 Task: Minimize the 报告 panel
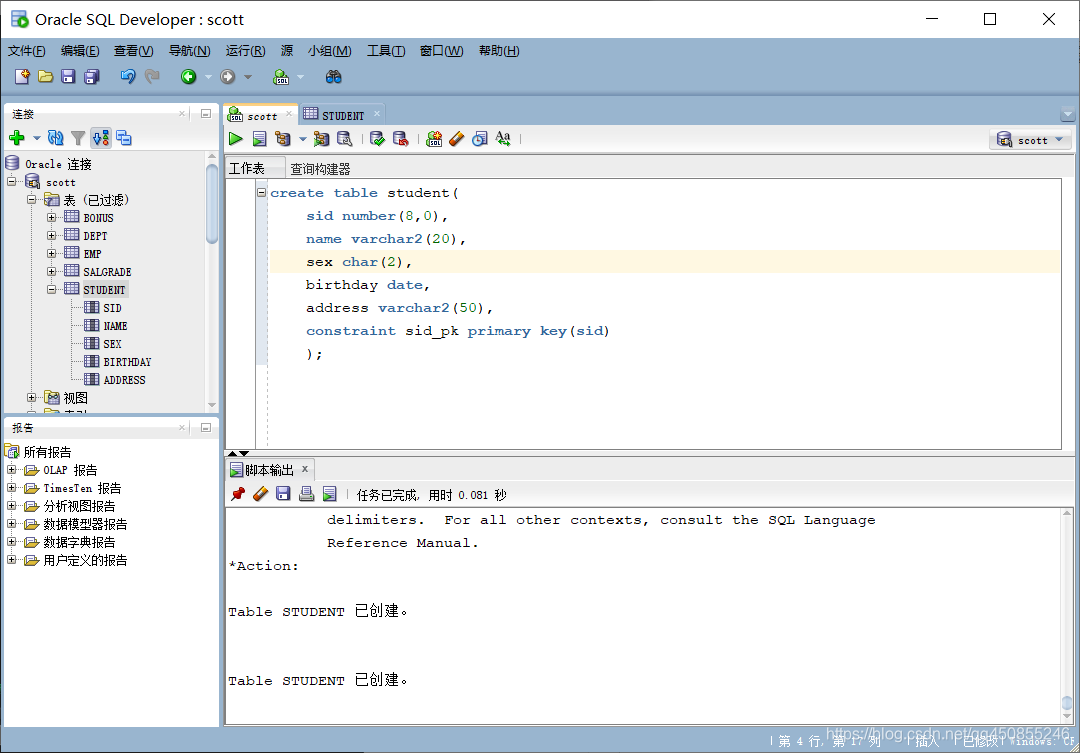point(205,428)
